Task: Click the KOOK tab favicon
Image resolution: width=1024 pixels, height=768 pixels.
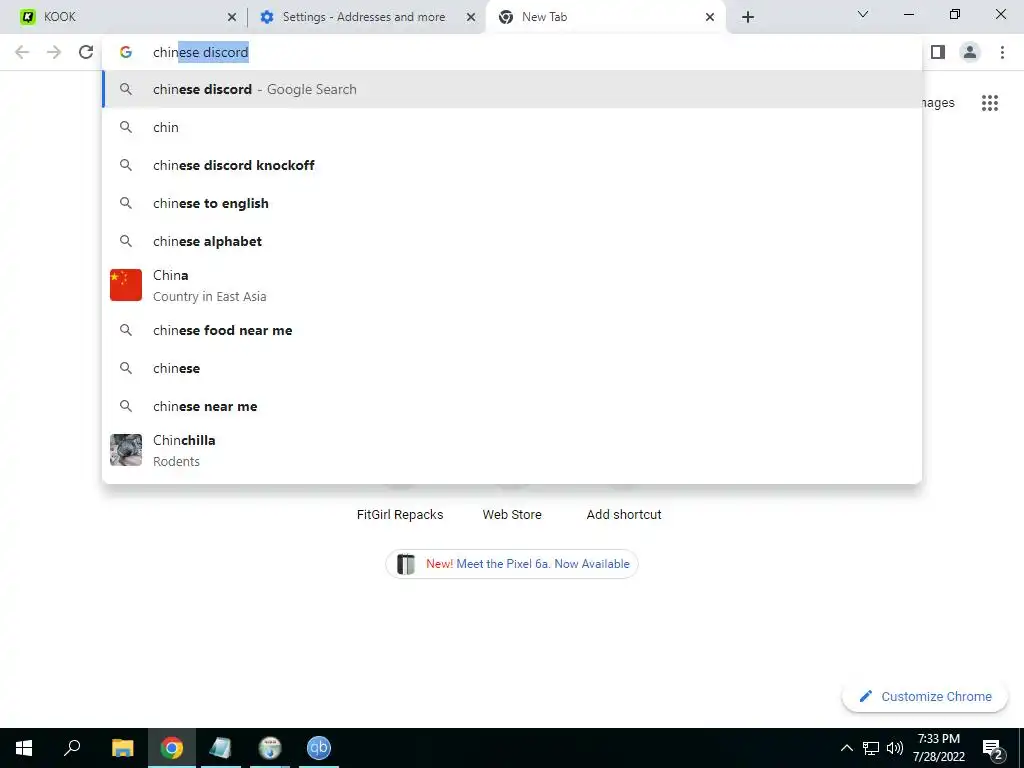Action: point(27,17)
